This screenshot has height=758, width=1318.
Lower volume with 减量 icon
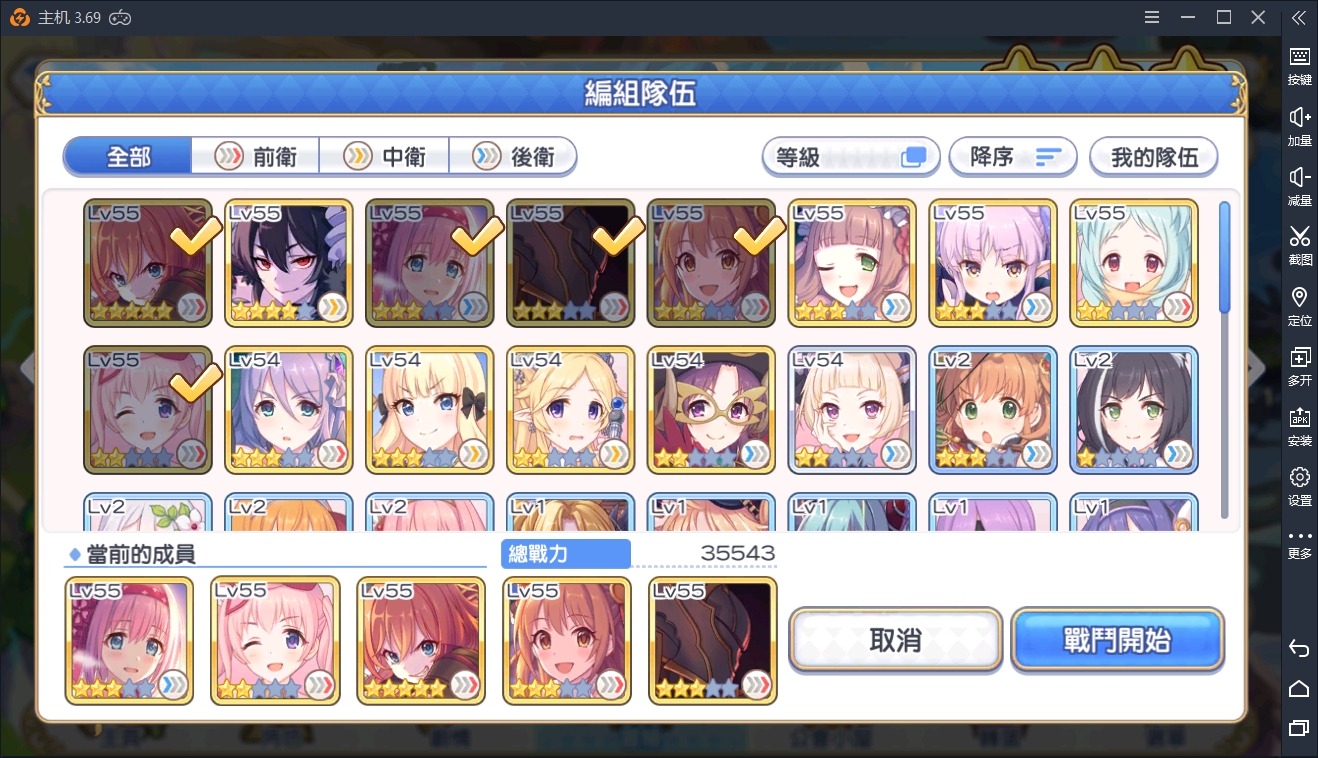tap(1299, 177)
